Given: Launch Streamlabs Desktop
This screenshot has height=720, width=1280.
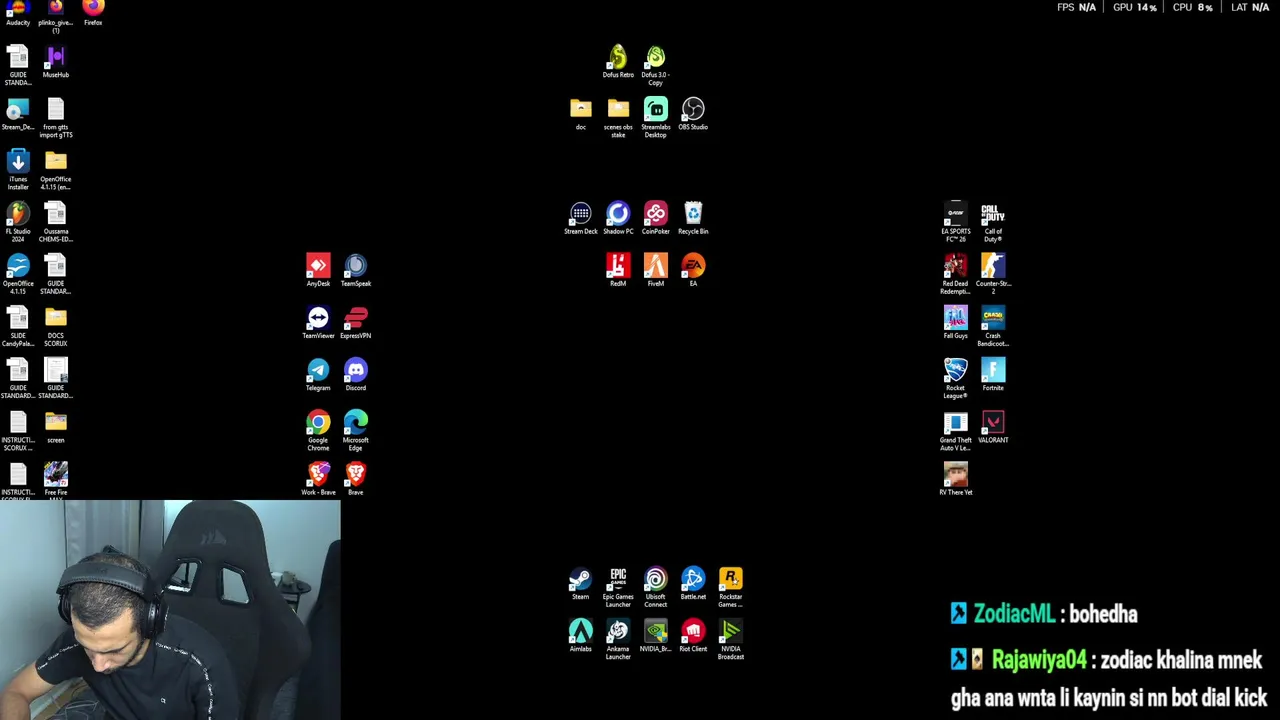Looking at the screenshot, I should pyautogui.click(x=655, y=118).
